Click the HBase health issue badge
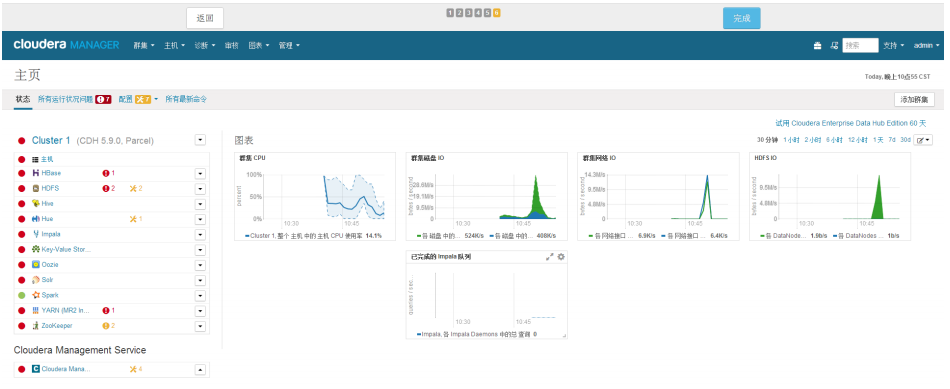 coord(109,173)
